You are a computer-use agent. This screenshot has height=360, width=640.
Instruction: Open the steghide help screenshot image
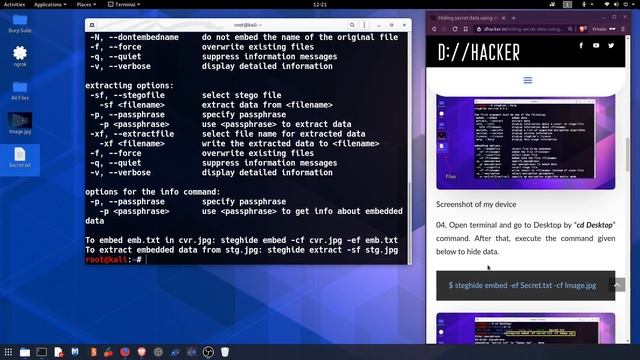525,142
